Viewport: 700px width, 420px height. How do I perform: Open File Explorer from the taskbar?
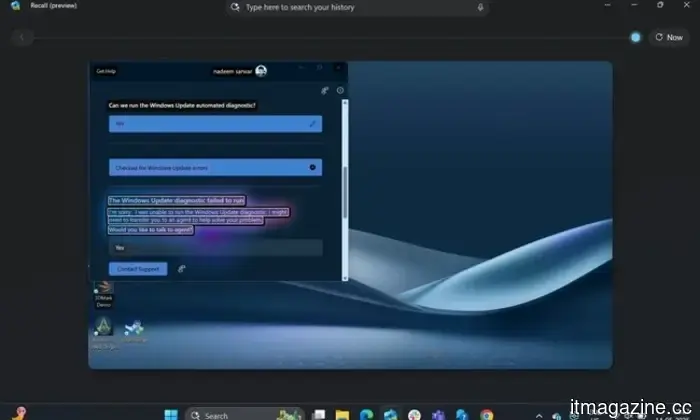coord(342,413)
